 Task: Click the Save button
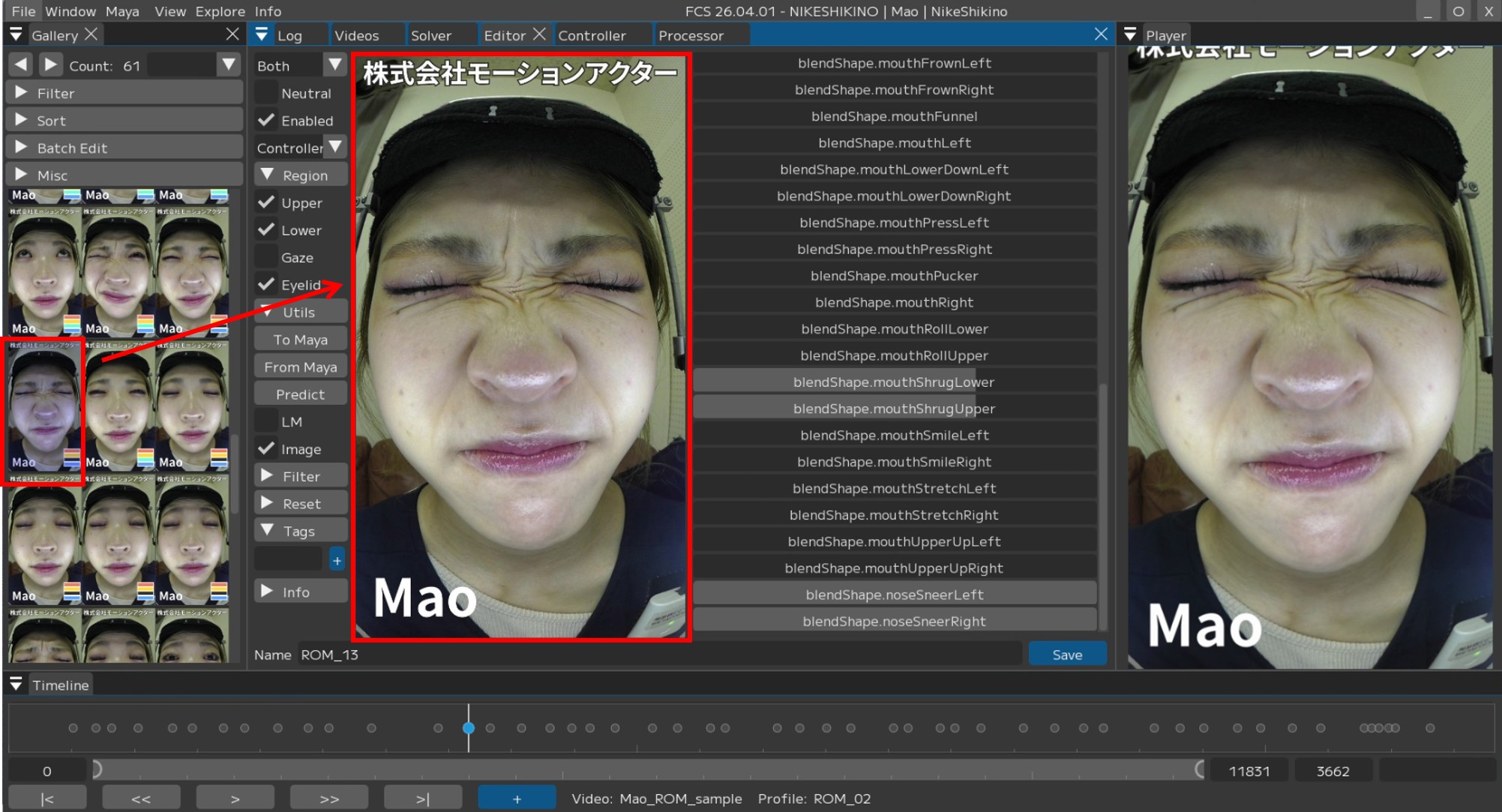coord(1066,654)
